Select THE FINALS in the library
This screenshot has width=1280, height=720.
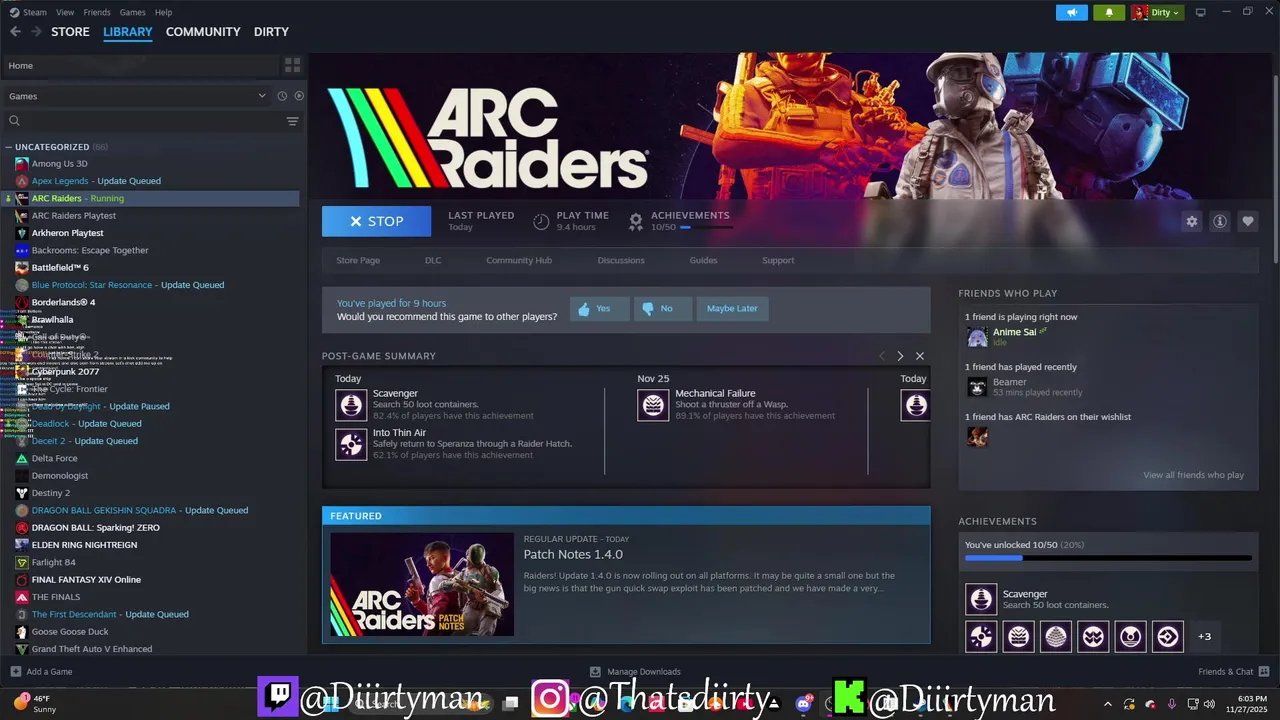click(x=56, y=597)
